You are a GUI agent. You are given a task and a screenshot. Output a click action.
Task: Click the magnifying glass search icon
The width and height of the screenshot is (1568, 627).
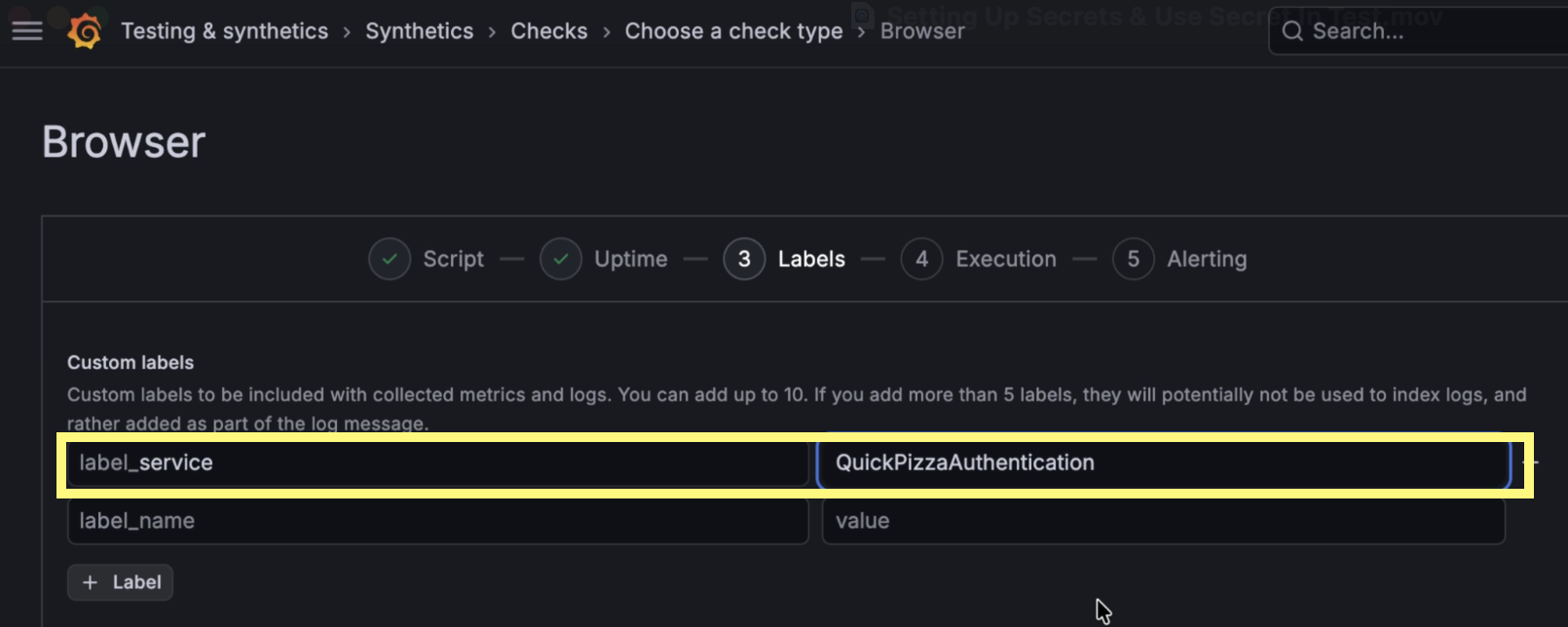(1291, 31)
